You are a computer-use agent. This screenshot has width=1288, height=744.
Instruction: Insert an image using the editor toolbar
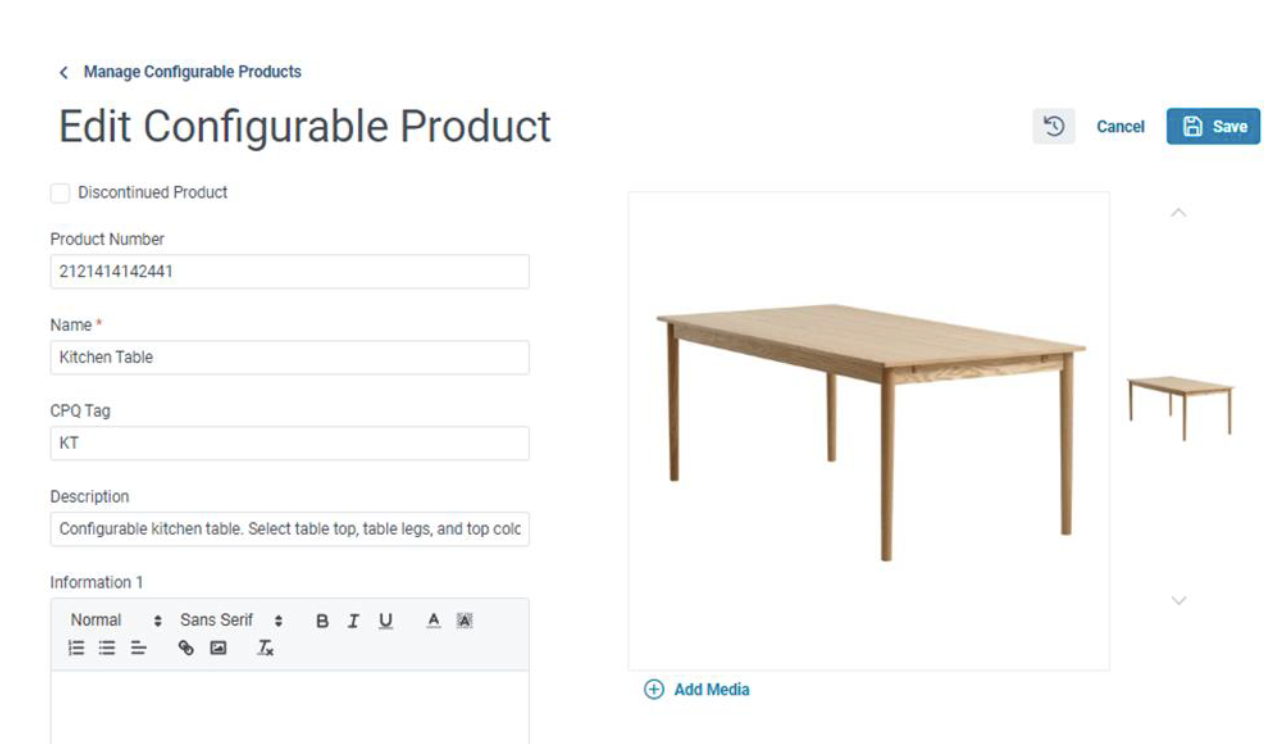click(218, 648)
